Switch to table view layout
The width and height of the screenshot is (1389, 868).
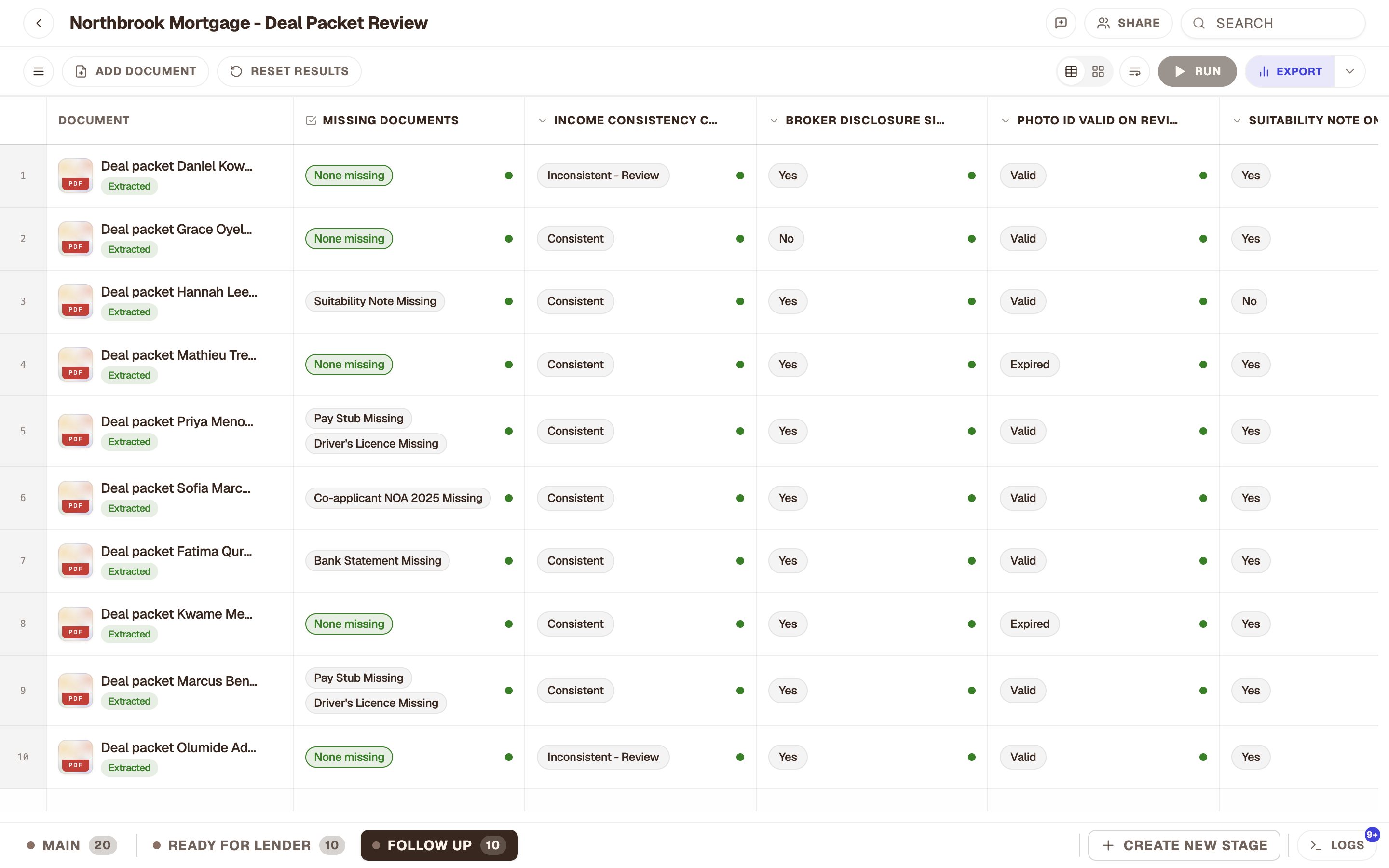pos(1071,71)
